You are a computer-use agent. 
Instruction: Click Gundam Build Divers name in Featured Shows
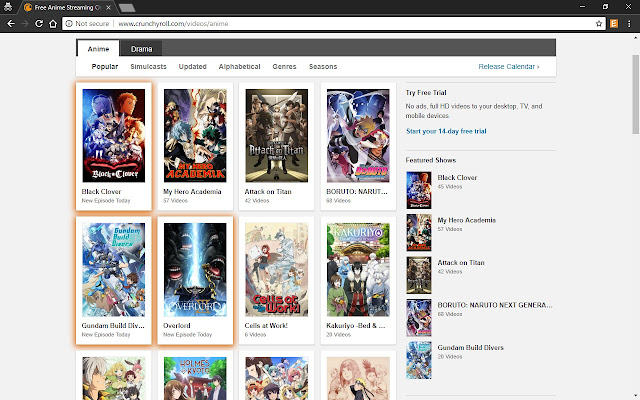pyautogui.click(x=471, y=347)
